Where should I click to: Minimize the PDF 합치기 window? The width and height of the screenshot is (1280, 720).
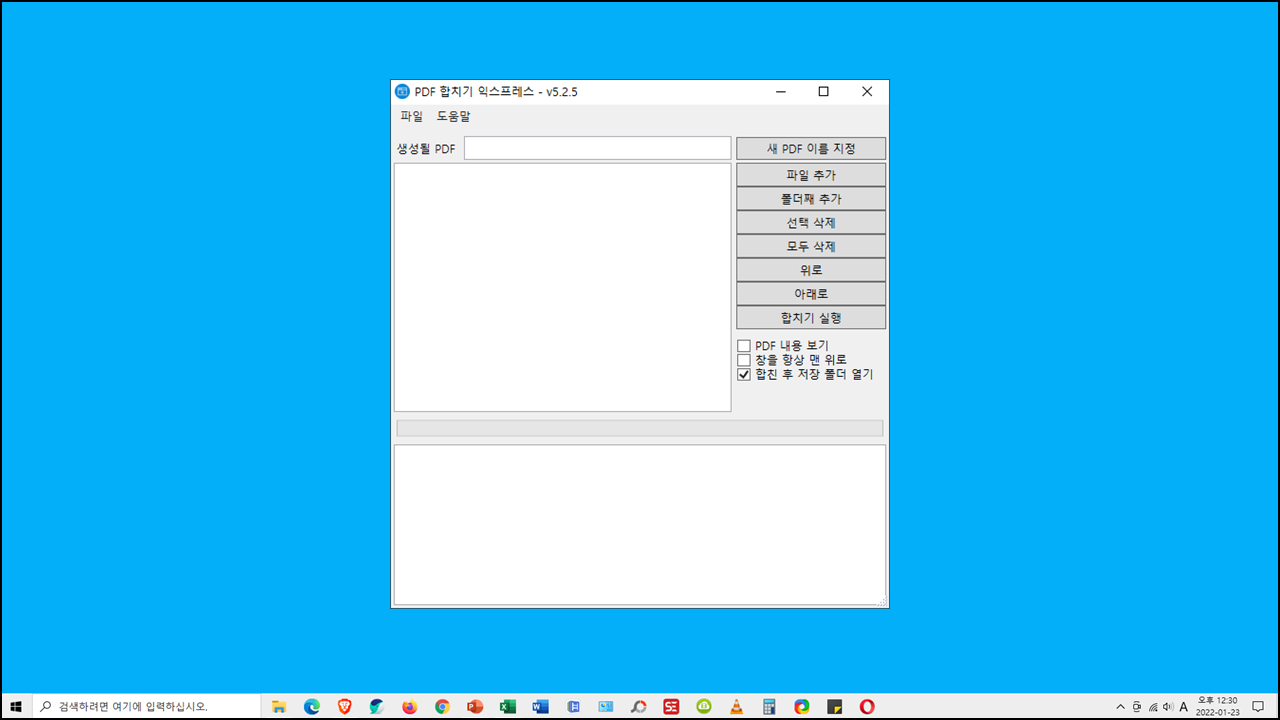pos(780,92)
